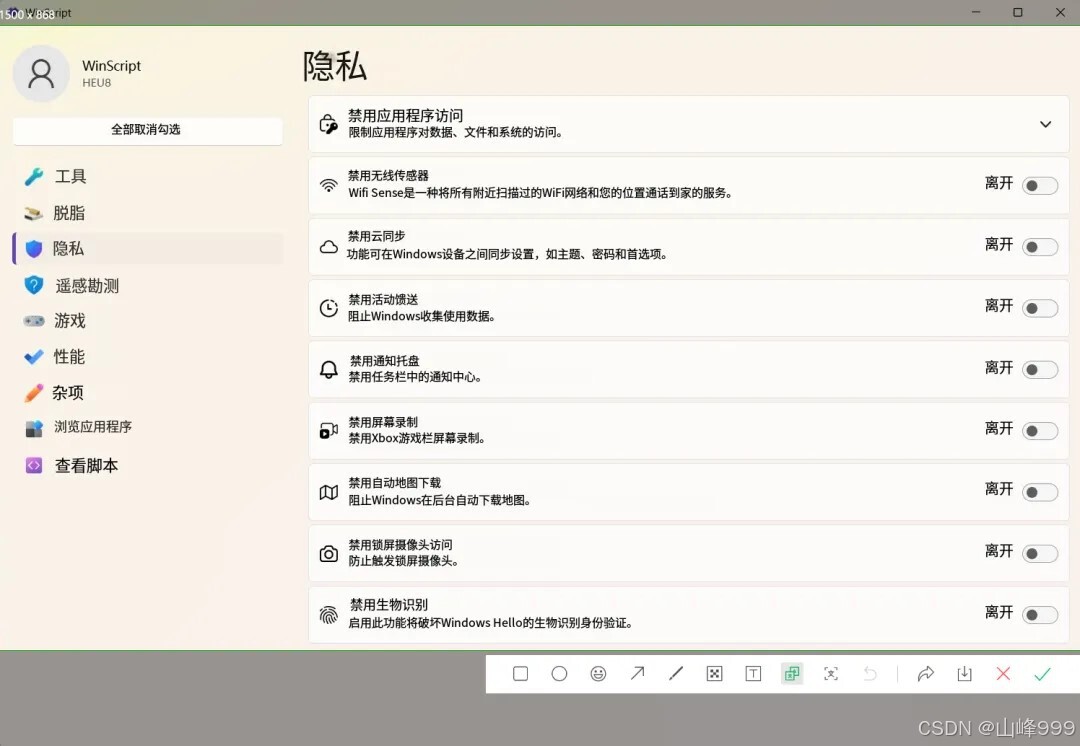Save screenshot with download icon

[x=964, y=674]
